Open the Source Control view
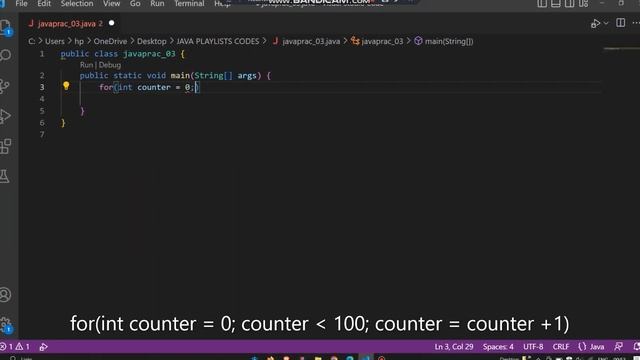 (5, 86)
